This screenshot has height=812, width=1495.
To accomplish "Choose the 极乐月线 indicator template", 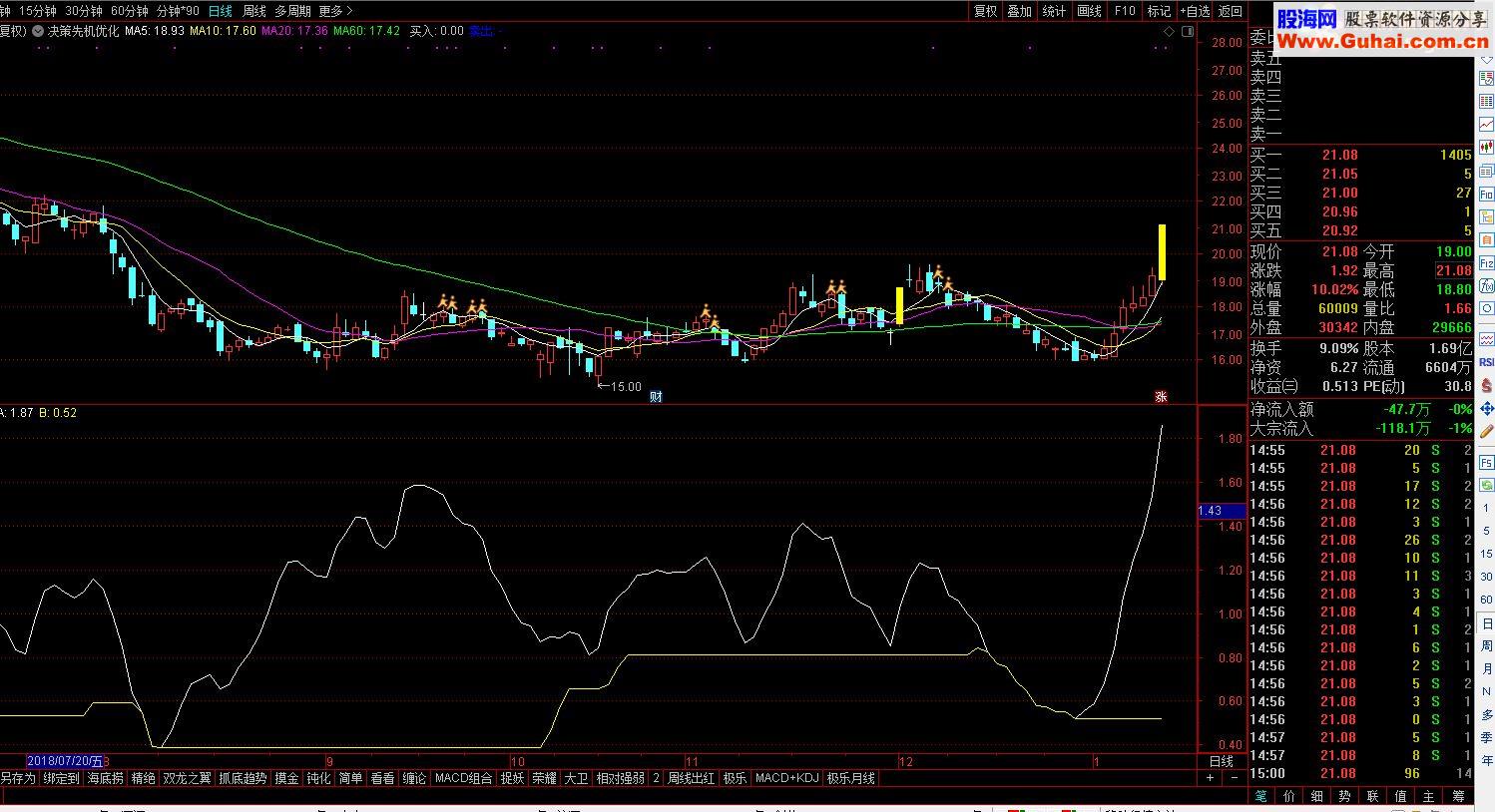I will (851, 778).
